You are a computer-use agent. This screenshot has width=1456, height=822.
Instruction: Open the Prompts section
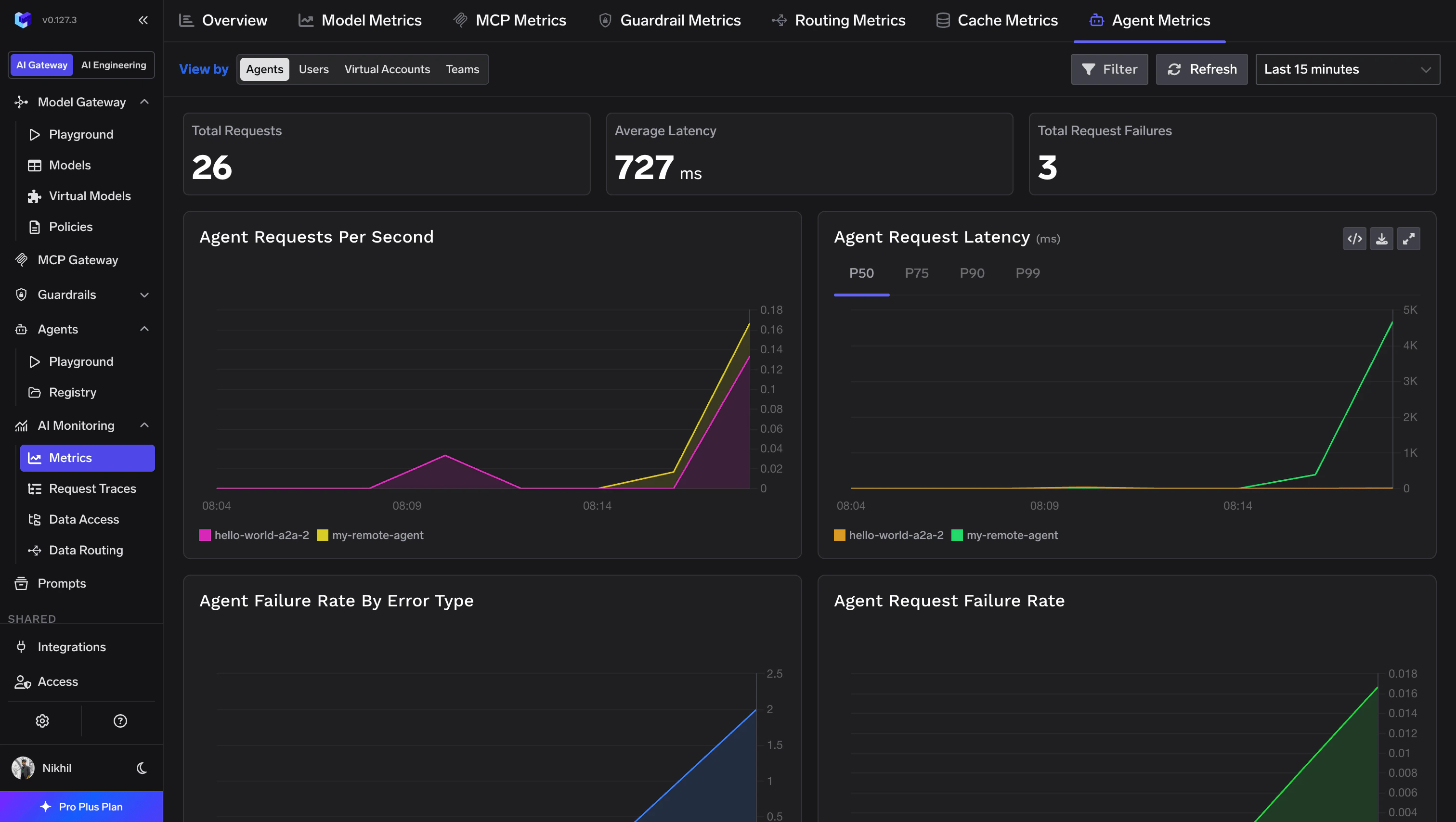(62, 584)
